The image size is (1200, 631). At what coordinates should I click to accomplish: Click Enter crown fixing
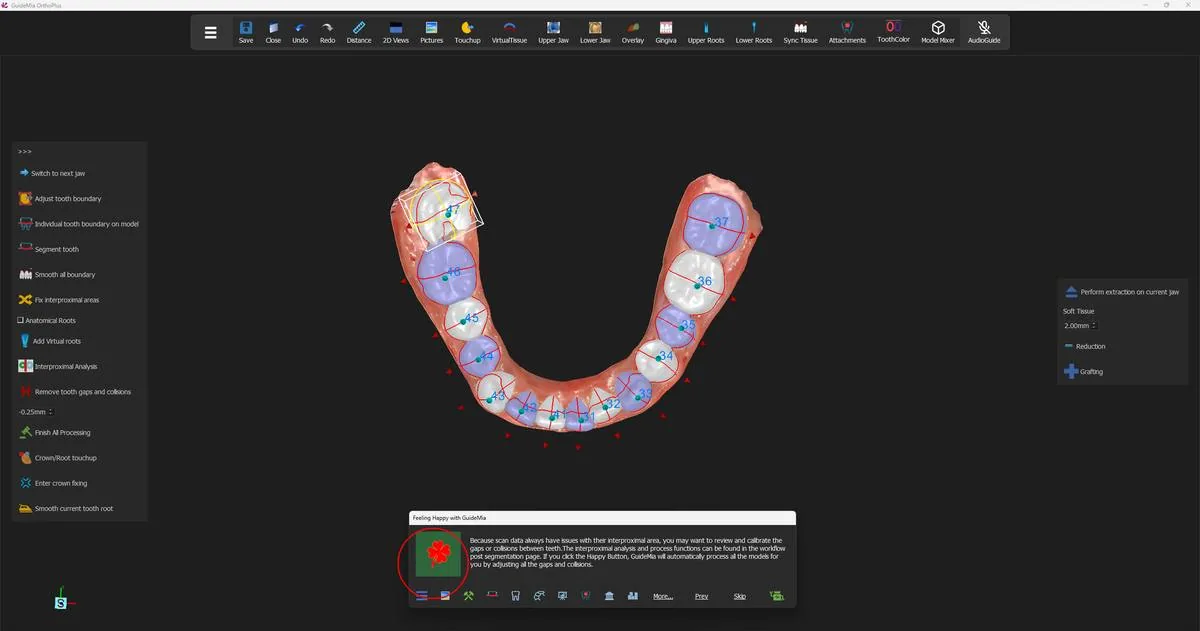pyautogui.click(x=53, y=483)
